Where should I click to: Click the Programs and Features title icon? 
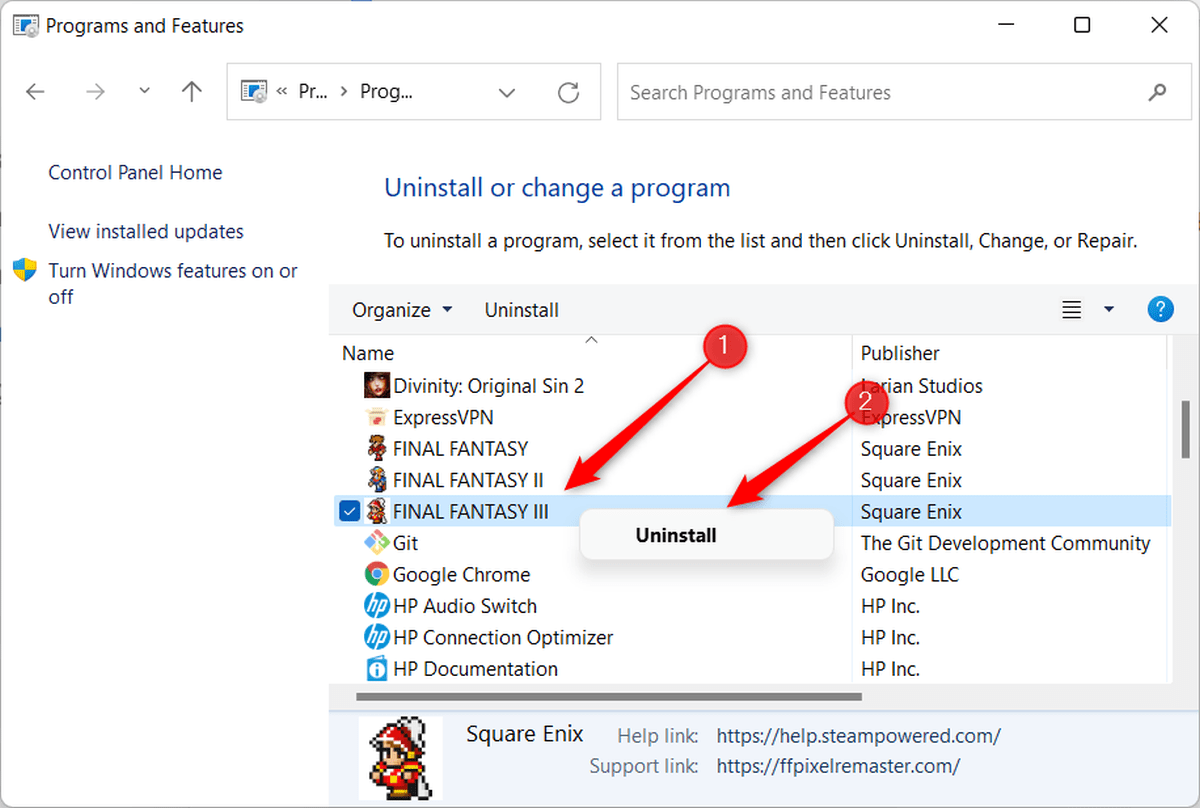click(x=26, y=26)
